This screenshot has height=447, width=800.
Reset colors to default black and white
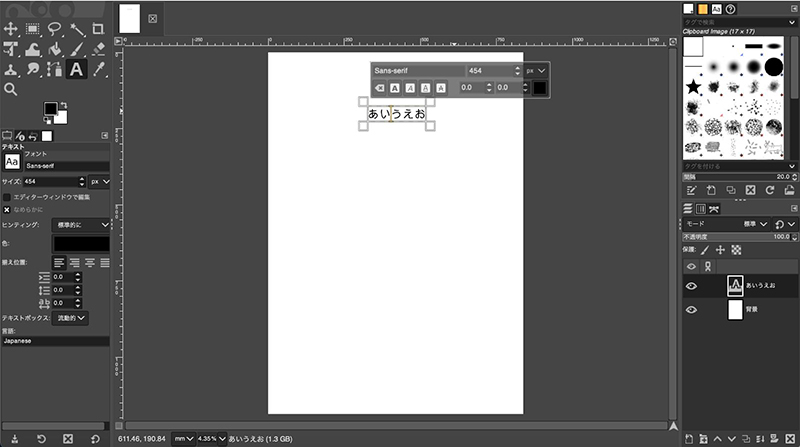pyautogui.click(x=47, y=120)
